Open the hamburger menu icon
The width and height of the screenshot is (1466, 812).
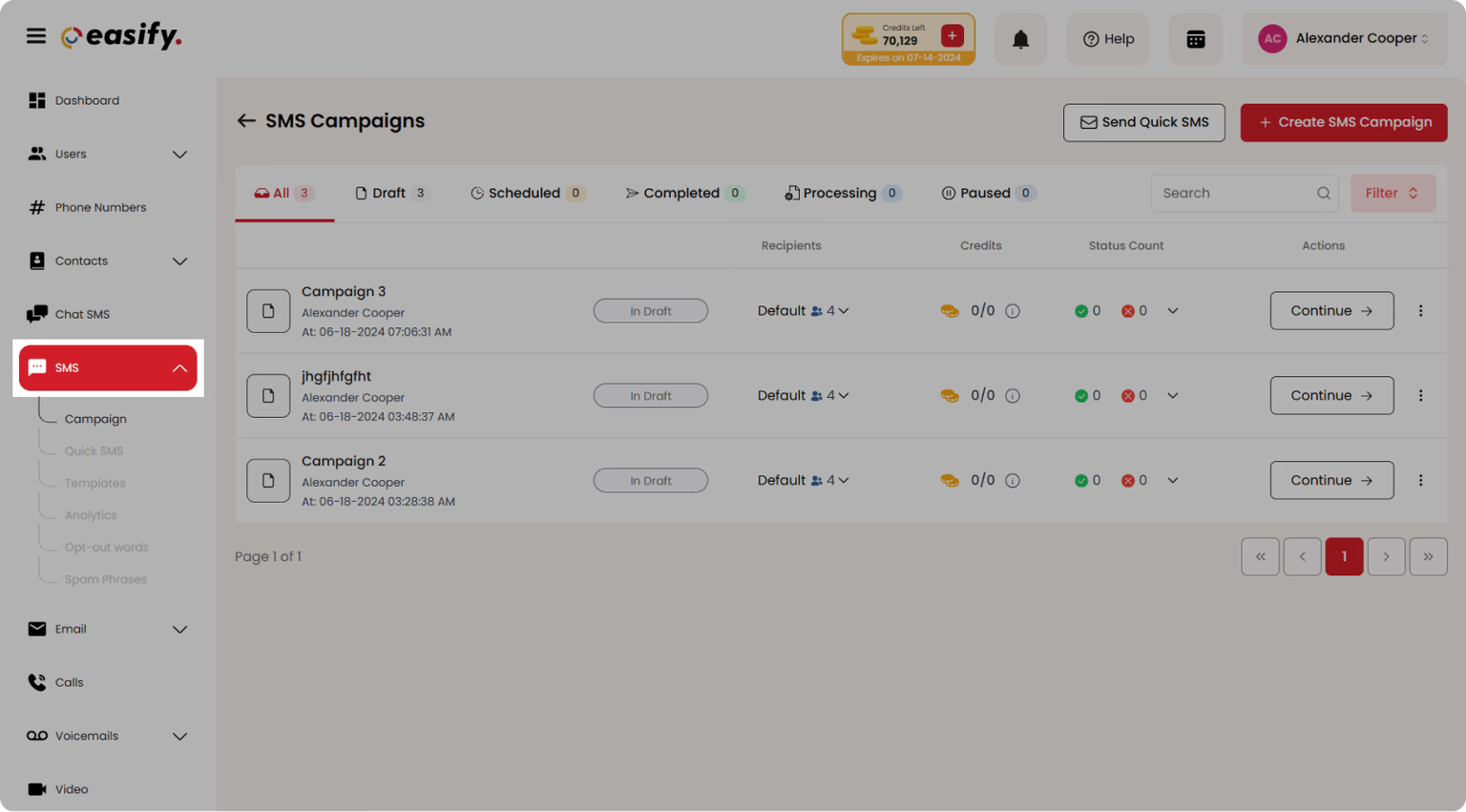(x=36, y=36)
